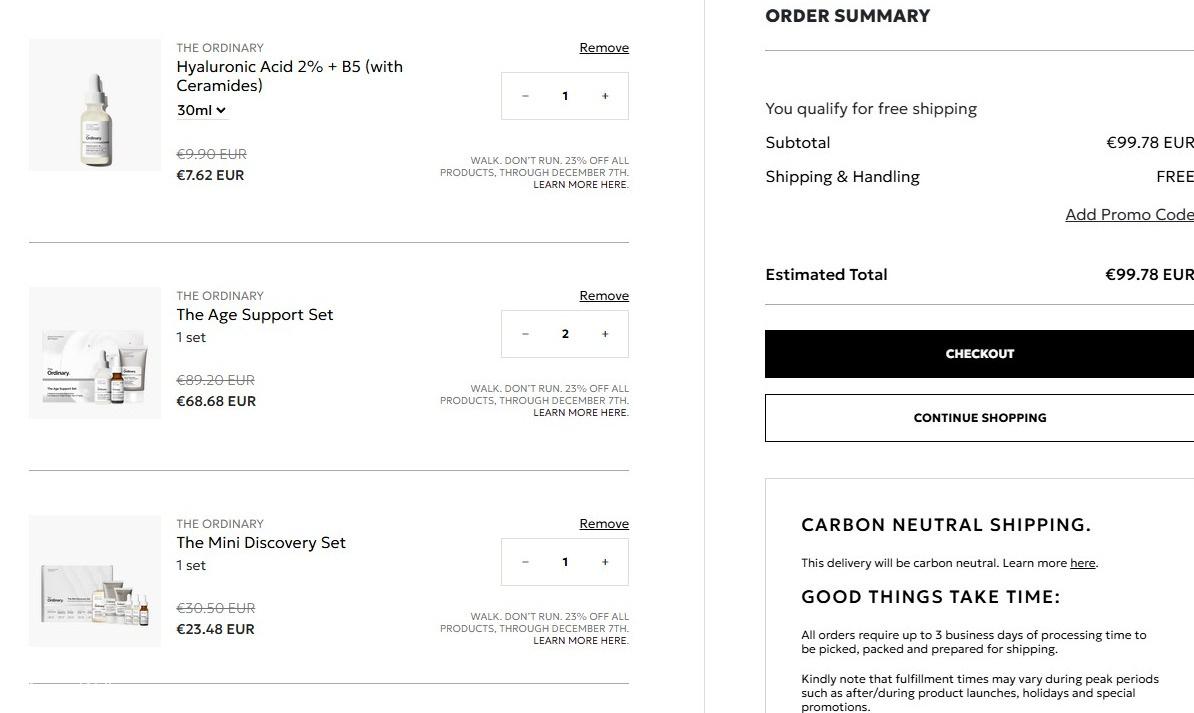Image resolution: width=1194 pixels, height=713 pixels.
Task: Click Learn More Here under Hyaluronic Acid promo
Action: [581, 185]
